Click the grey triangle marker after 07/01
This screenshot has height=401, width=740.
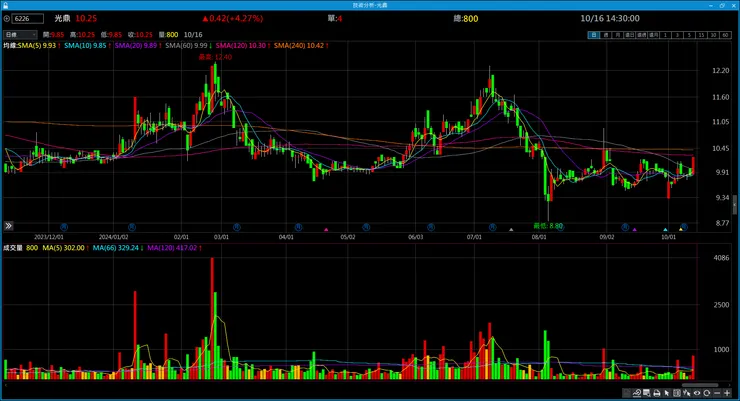[x=511, y=229]
